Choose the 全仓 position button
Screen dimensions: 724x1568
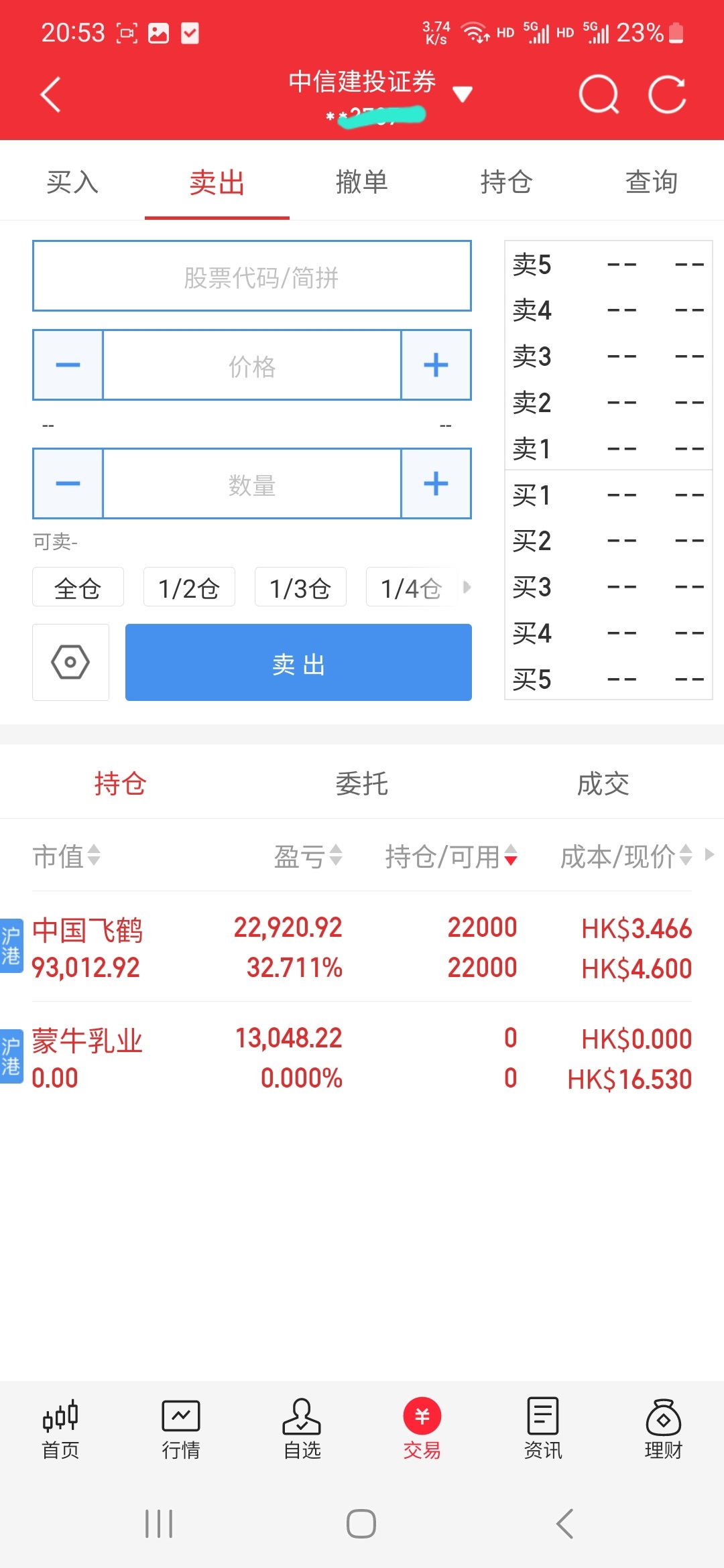[78, 587]
